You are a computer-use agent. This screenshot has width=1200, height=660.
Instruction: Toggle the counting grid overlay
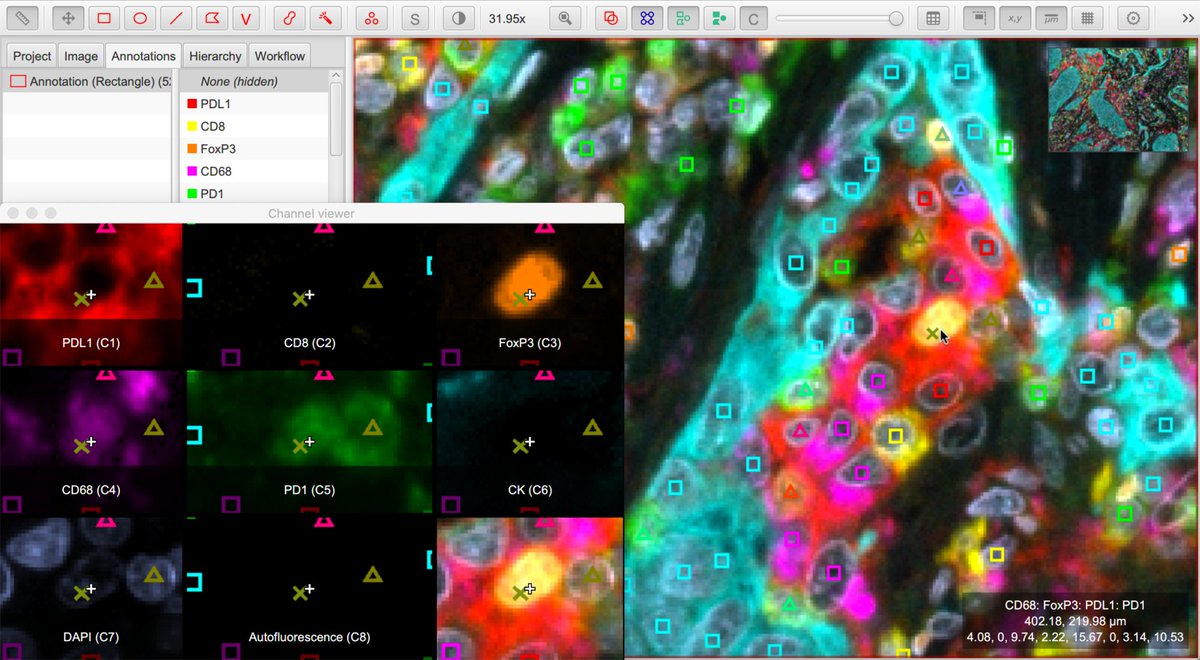(1087, 17)
